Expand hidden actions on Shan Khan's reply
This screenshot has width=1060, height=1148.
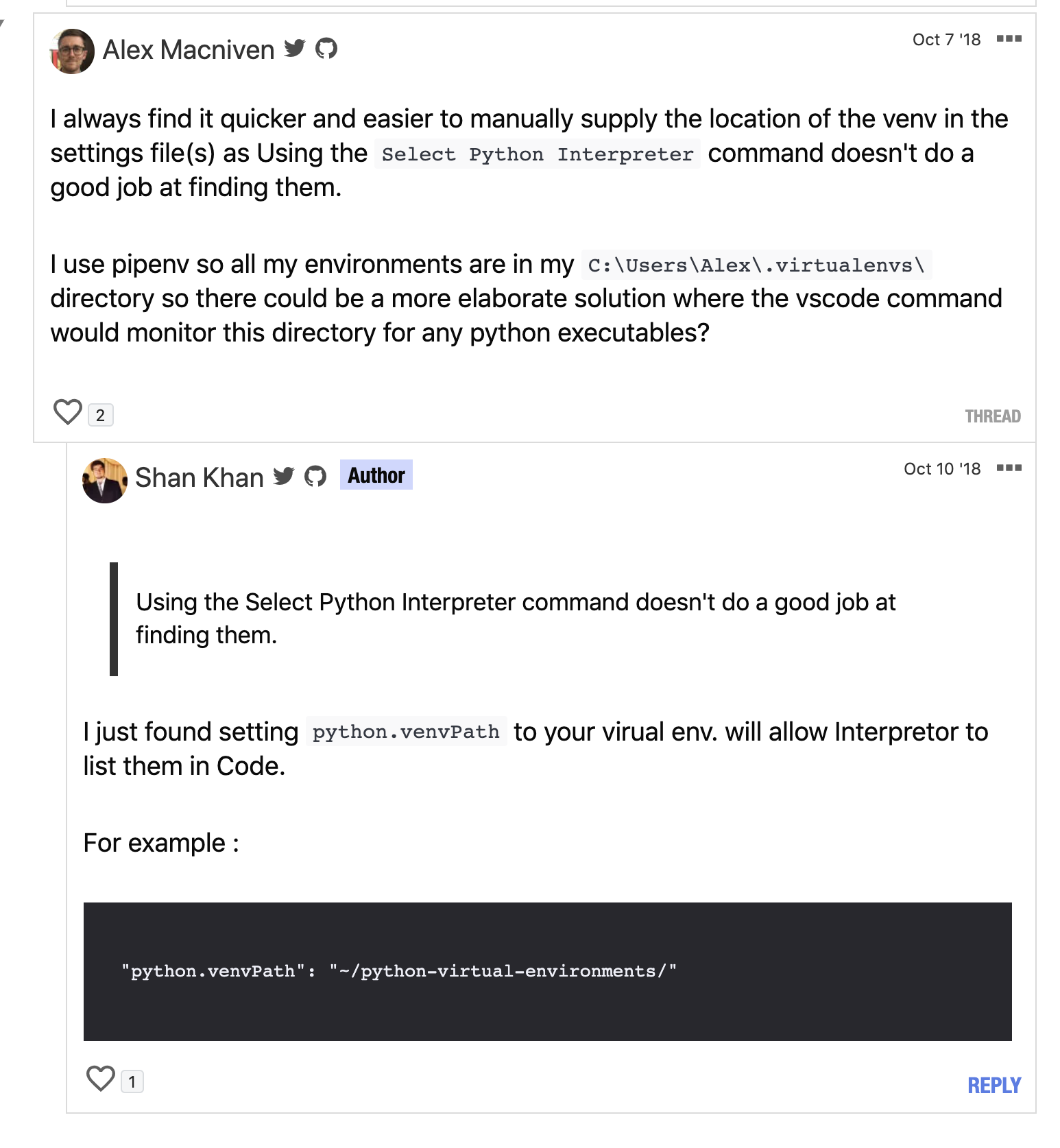[x=1008, y=468]
